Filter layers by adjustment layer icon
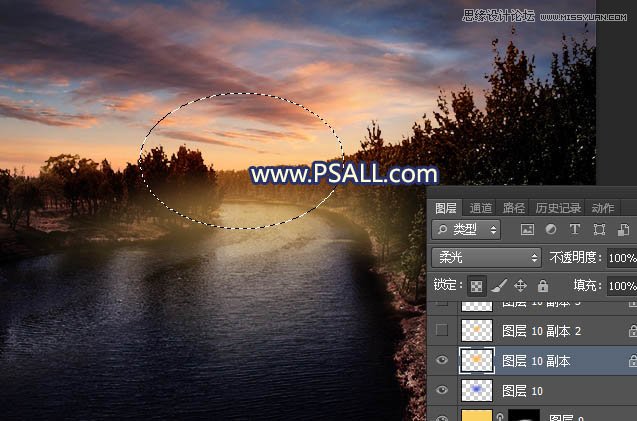Viewport: 637px width, 421px height. pos(551,230)
